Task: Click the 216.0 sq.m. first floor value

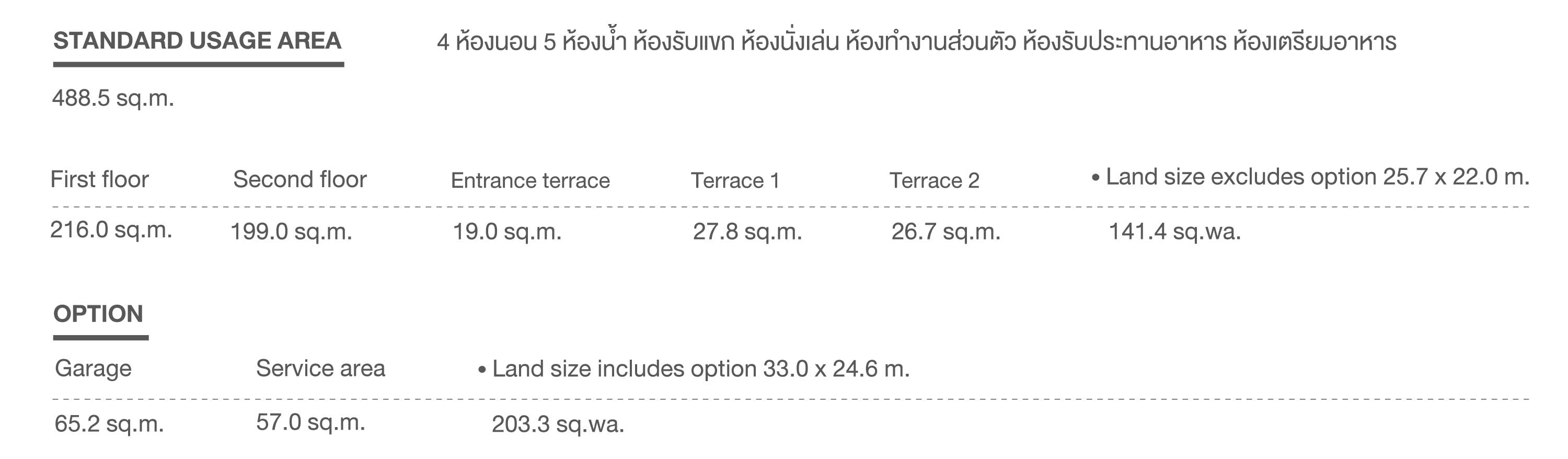Action: click(x=111, y=230)
